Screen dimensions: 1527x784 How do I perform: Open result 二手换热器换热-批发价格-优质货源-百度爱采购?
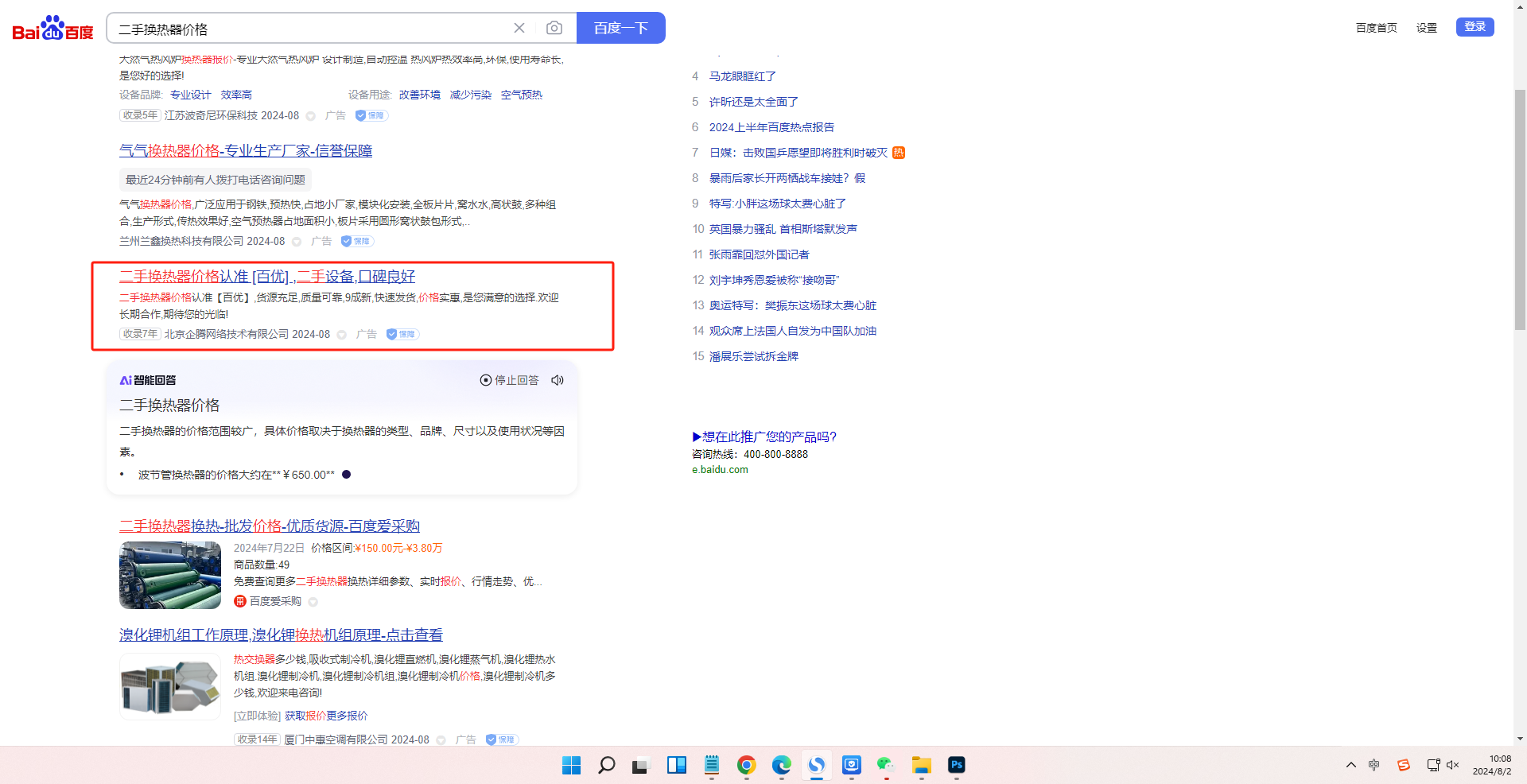pyautogui.click(x=270, y=526)
